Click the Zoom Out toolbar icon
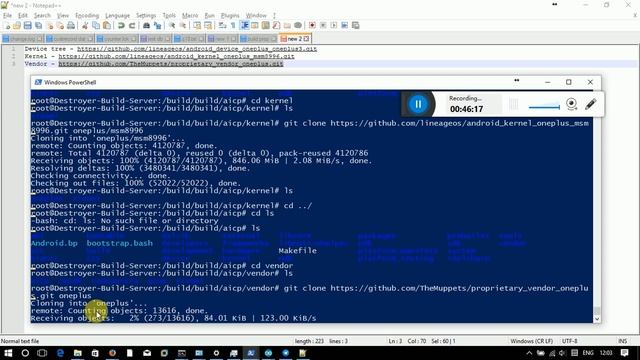 pos(182,25)
